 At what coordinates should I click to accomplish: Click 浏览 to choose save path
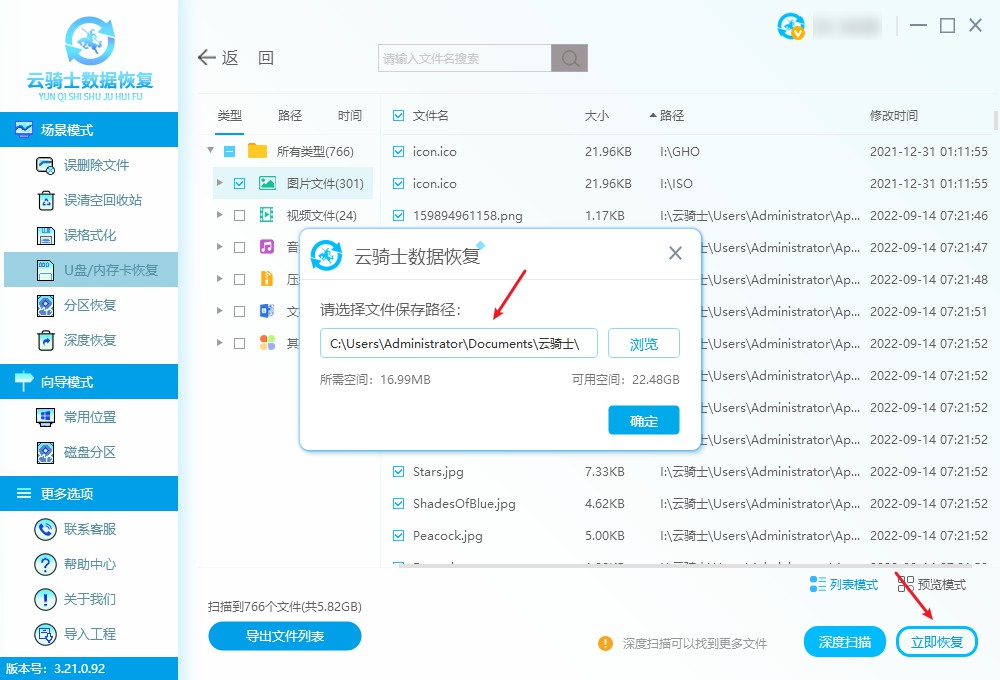coord(643,343)
